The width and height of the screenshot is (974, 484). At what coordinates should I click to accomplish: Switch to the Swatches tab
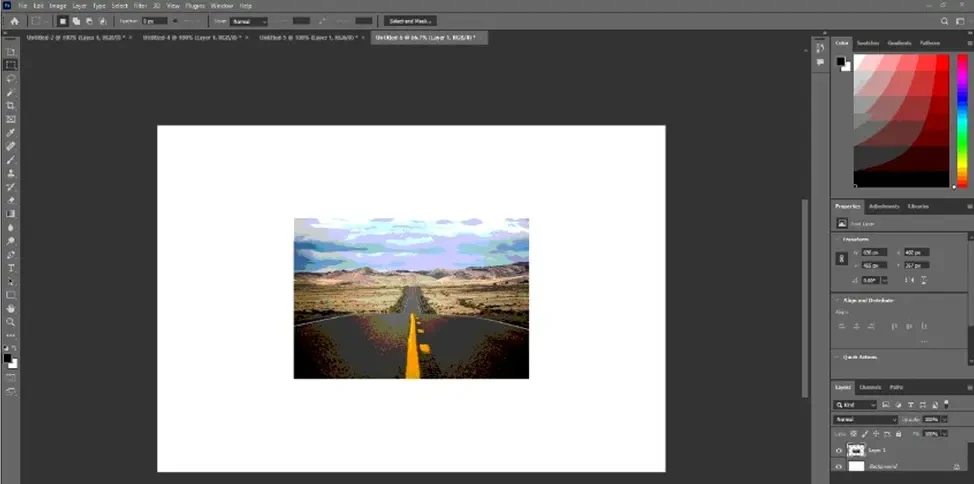(x=867, y=43)
